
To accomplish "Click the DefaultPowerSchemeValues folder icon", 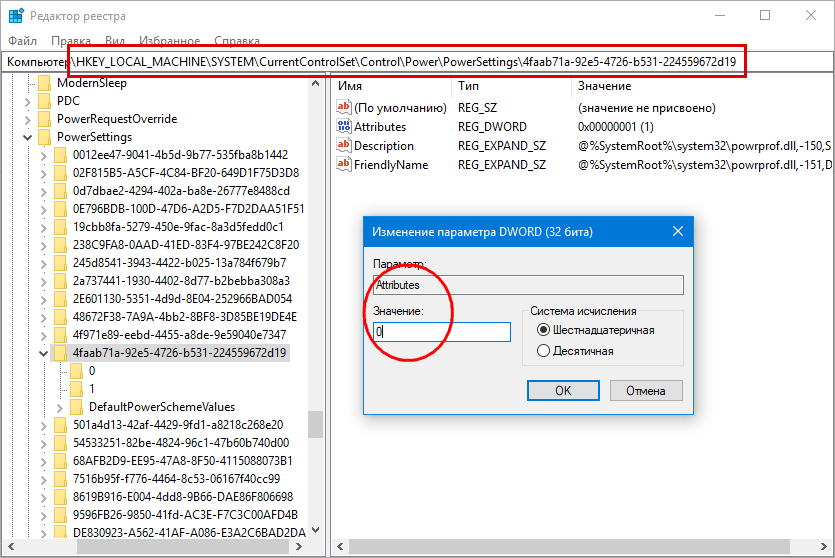I will coord(77,407).
